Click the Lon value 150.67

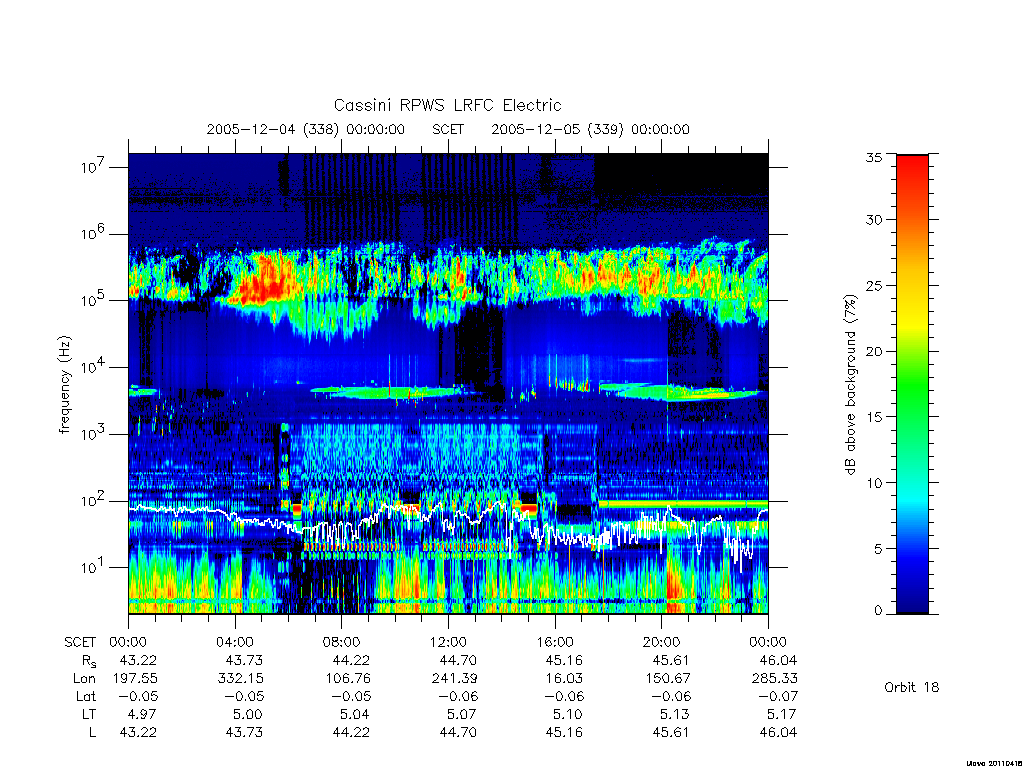click(x=667, y=679)
